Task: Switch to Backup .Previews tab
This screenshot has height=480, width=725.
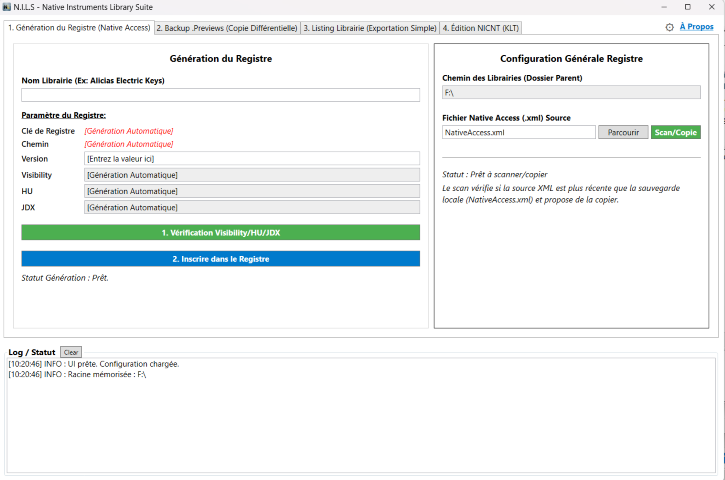Action: (227, 28)
